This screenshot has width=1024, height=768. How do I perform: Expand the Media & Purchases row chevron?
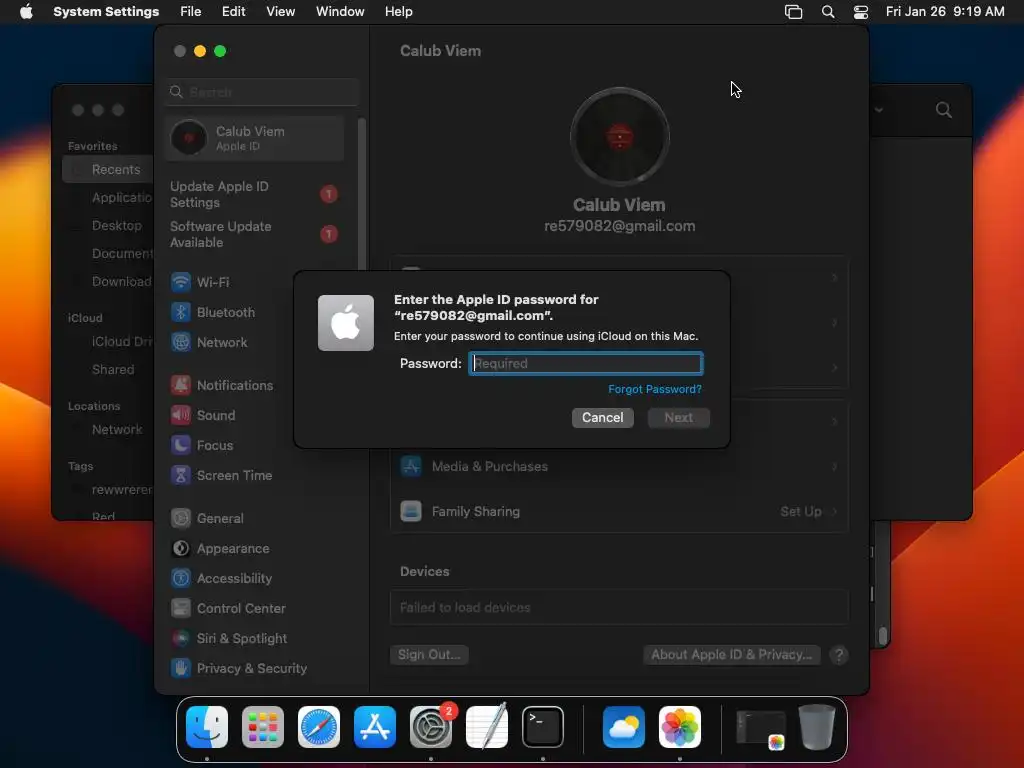tap(835, 466)
